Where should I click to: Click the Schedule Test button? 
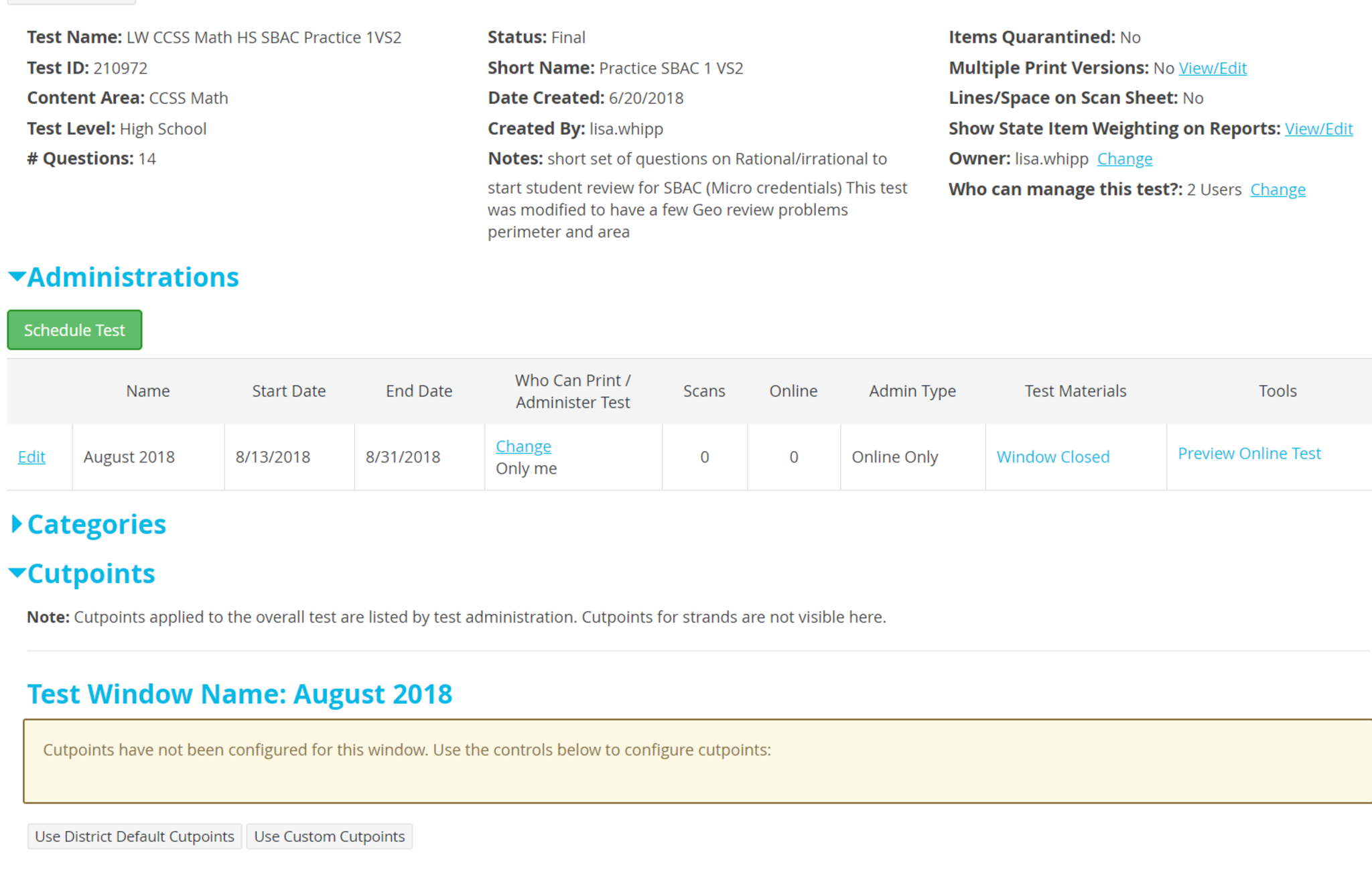tap(74, 330)
